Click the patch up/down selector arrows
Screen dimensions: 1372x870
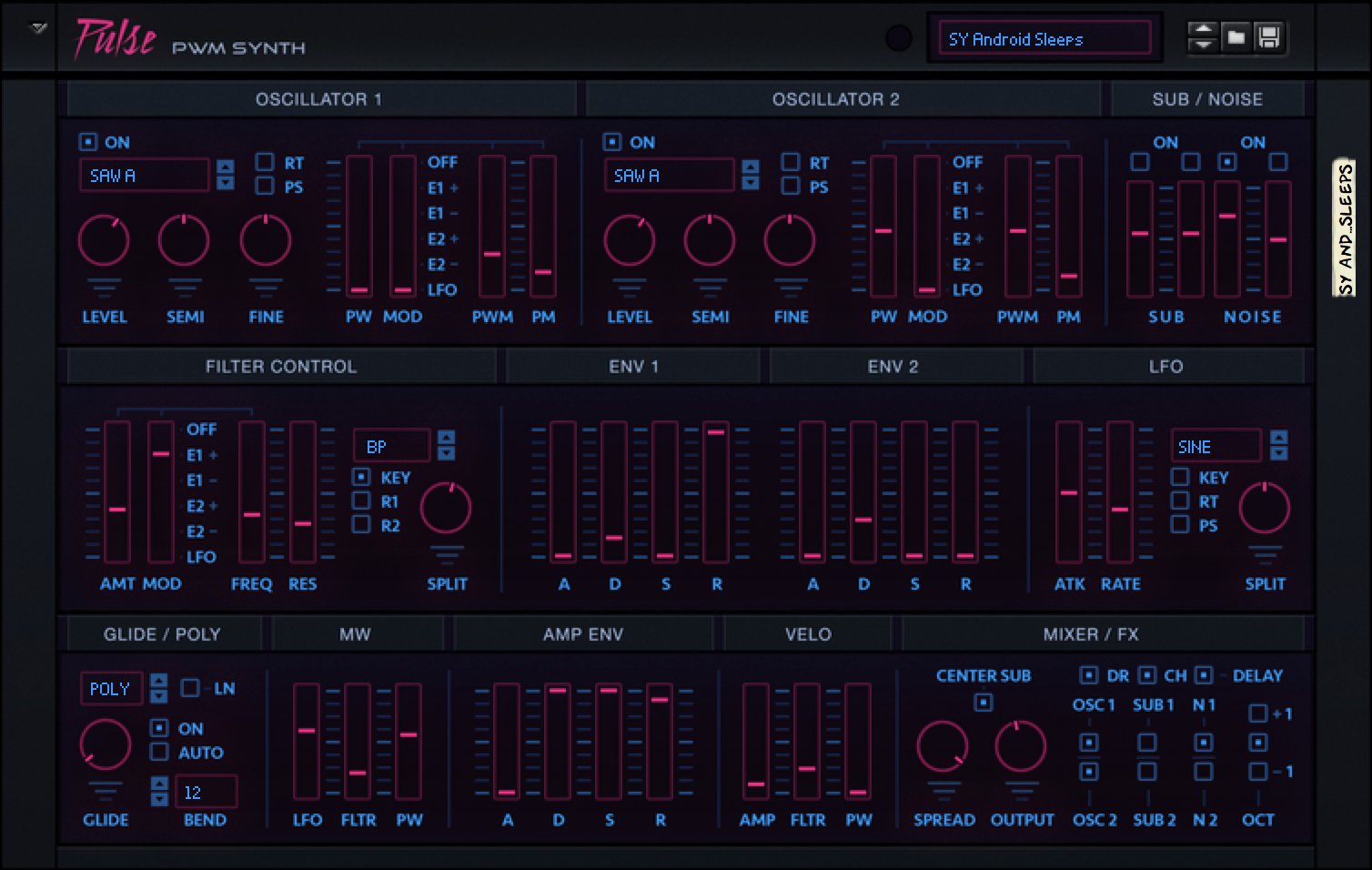coord(1203,37)
